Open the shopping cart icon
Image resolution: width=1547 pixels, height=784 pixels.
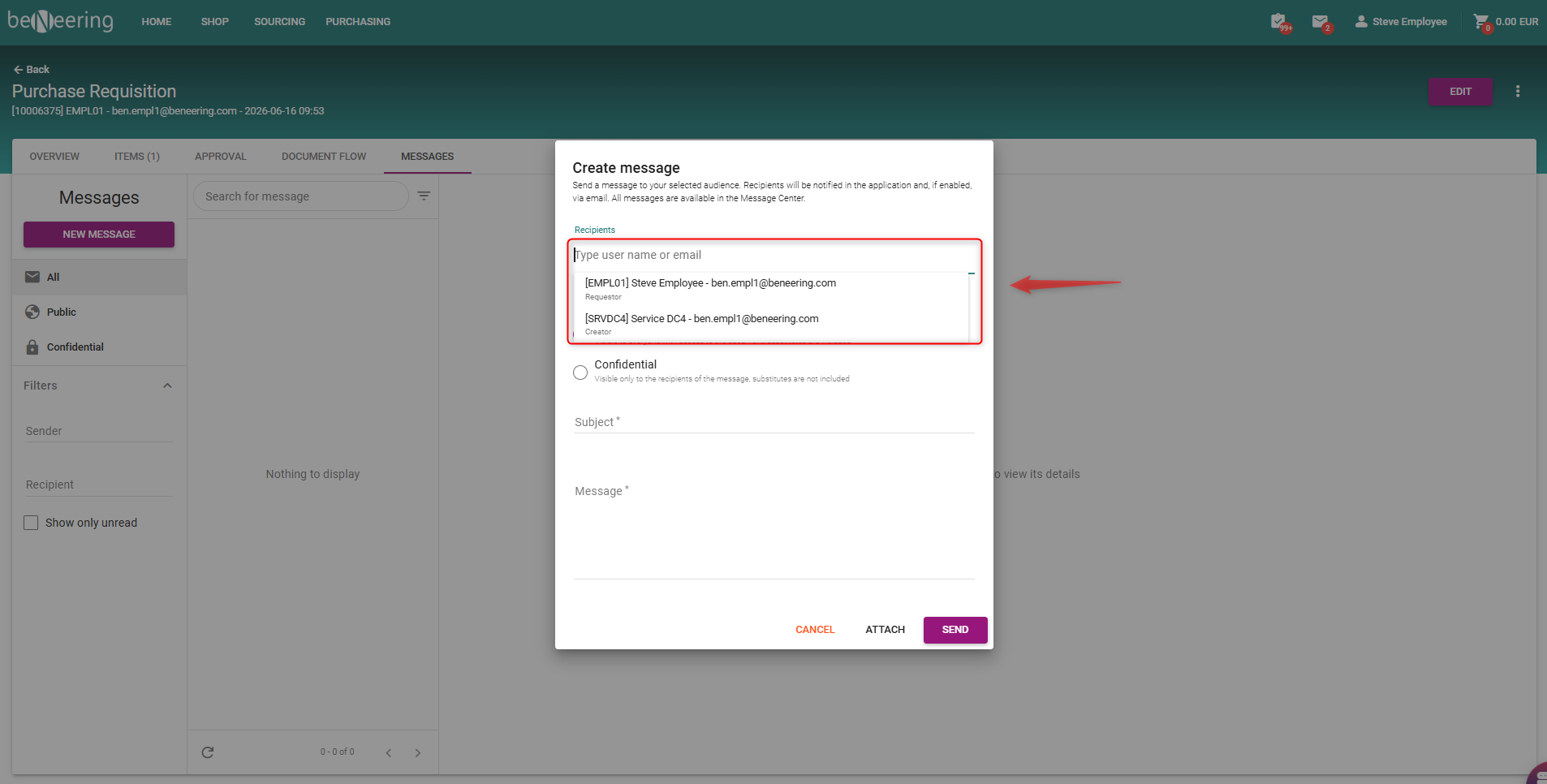click(1481, 22)
